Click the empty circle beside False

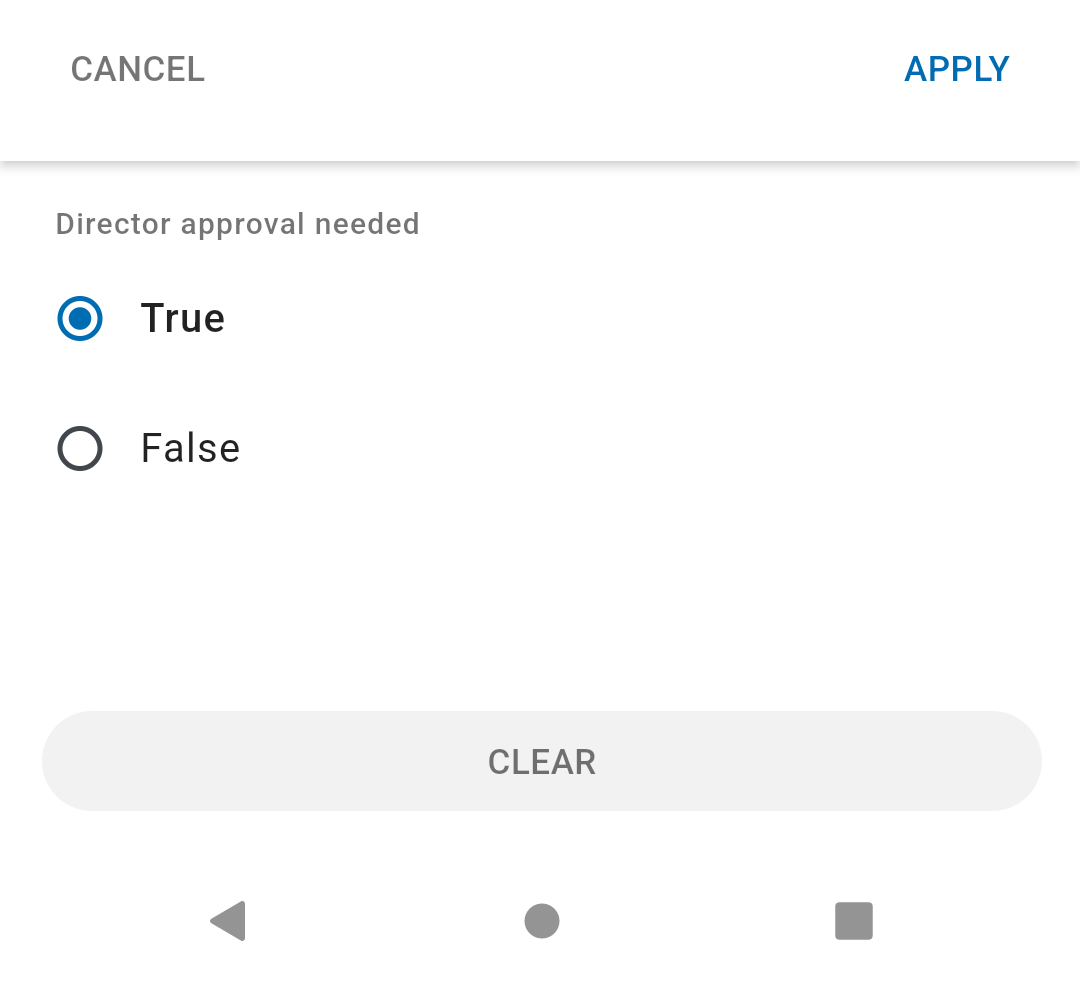click(80, 449)
